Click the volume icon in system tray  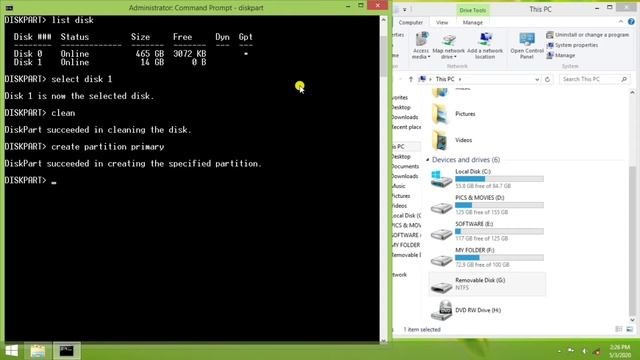point(584,351)
